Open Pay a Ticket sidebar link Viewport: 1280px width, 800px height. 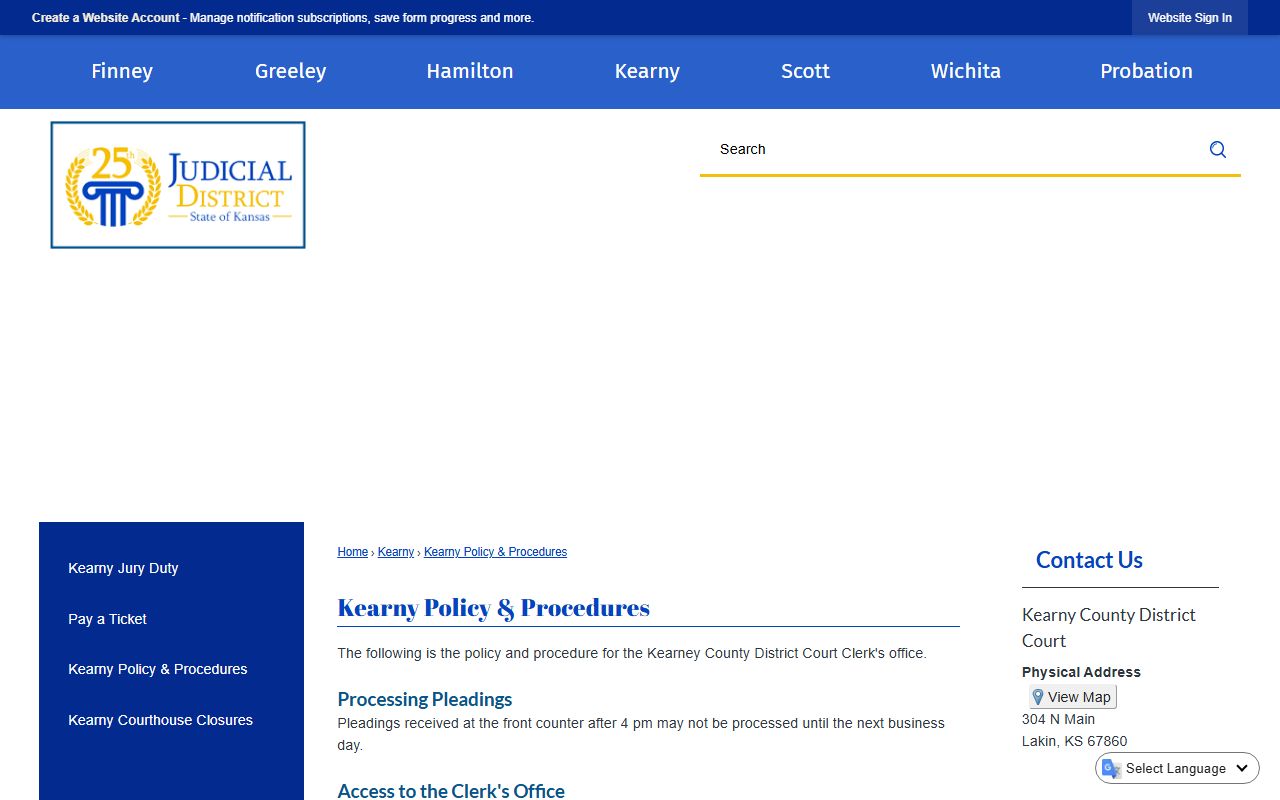107,619
